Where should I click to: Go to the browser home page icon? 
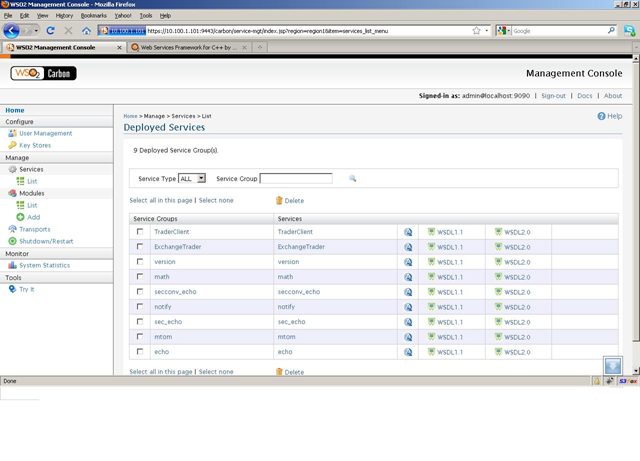(86, 31)
